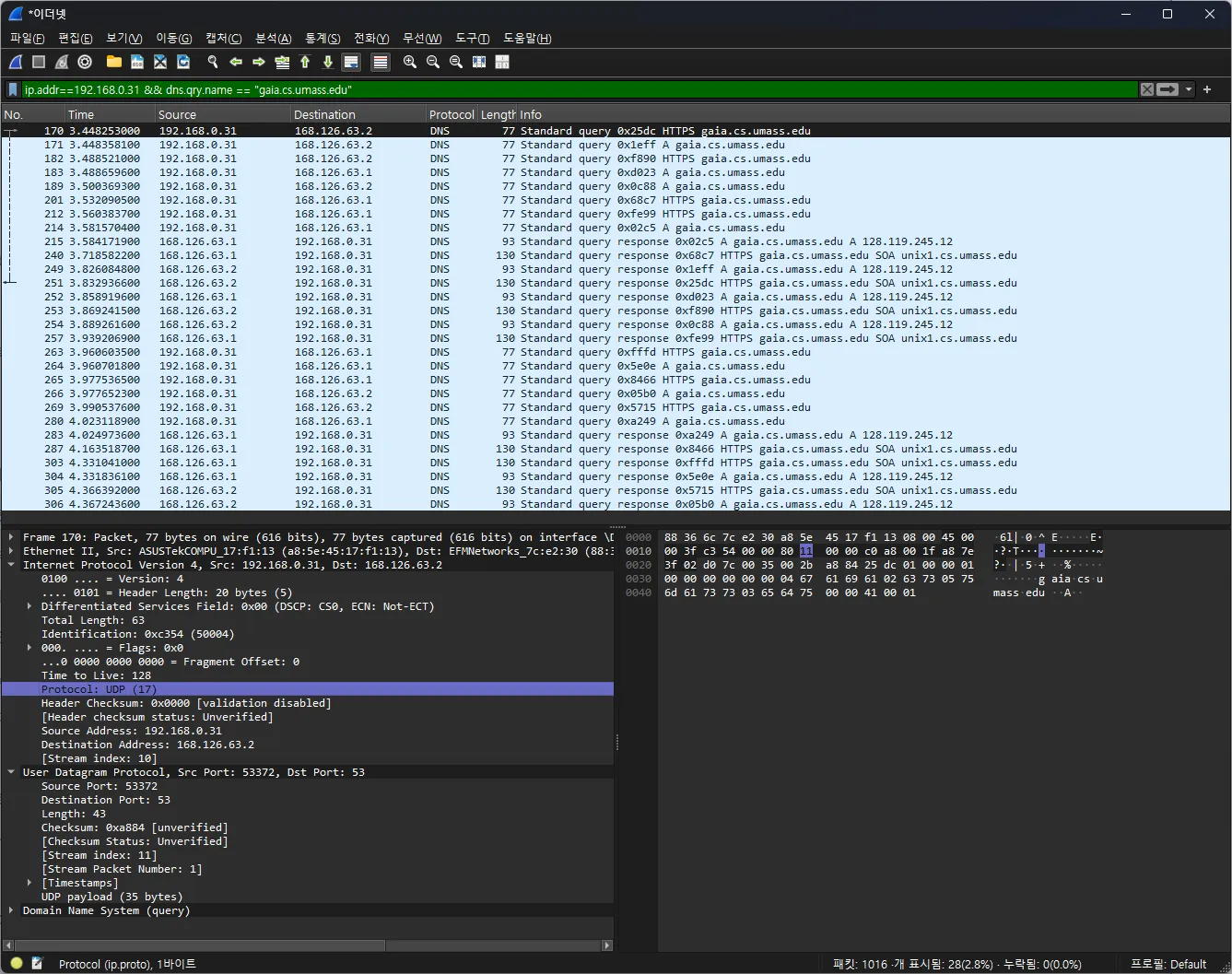Go to the first packet arrow

click(305, 62)
